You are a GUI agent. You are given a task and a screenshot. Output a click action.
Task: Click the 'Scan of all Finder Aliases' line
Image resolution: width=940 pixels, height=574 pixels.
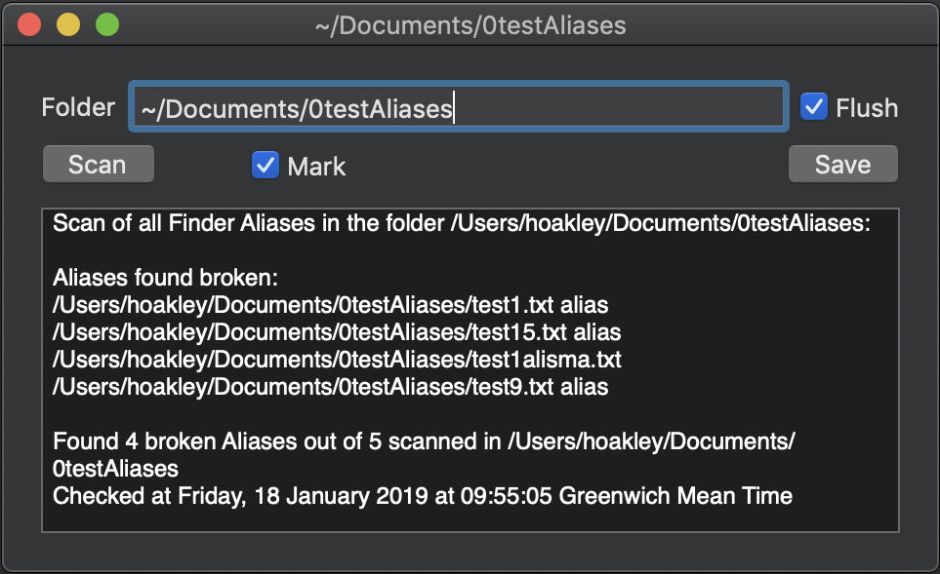pos(461,223)
